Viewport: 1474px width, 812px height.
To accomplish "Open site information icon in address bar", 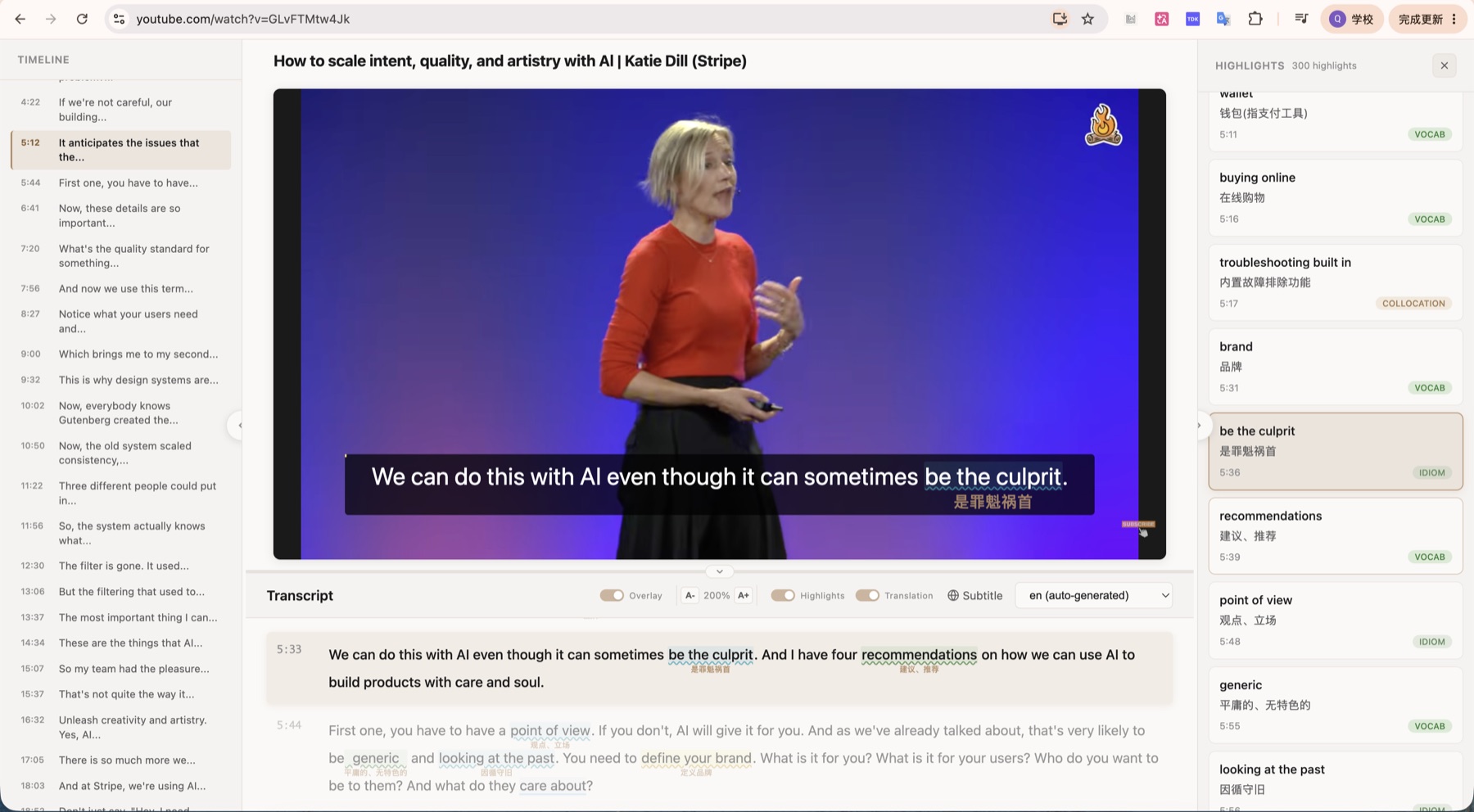I will 119,19.
